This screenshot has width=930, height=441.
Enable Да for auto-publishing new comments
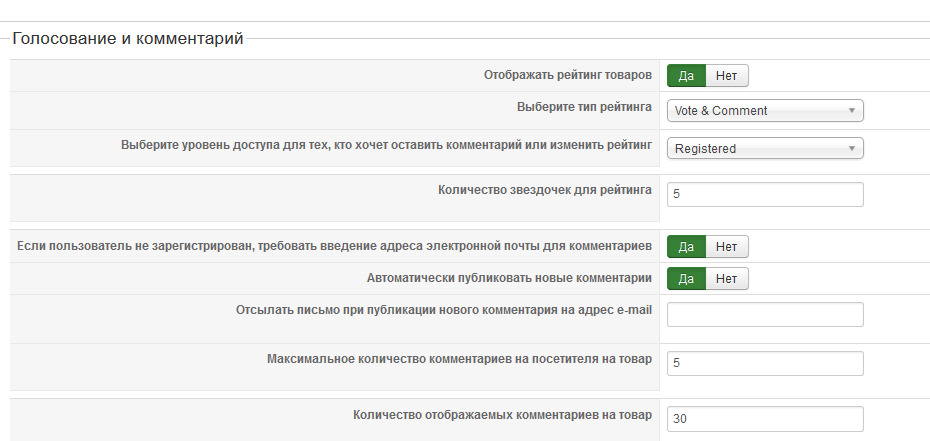pos(686,278)
